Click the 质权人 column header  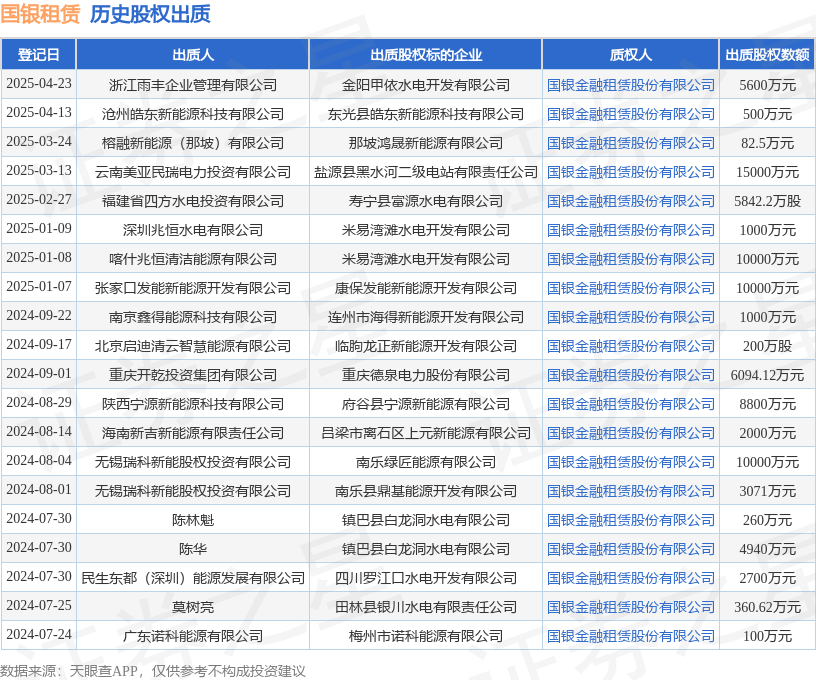631,55
